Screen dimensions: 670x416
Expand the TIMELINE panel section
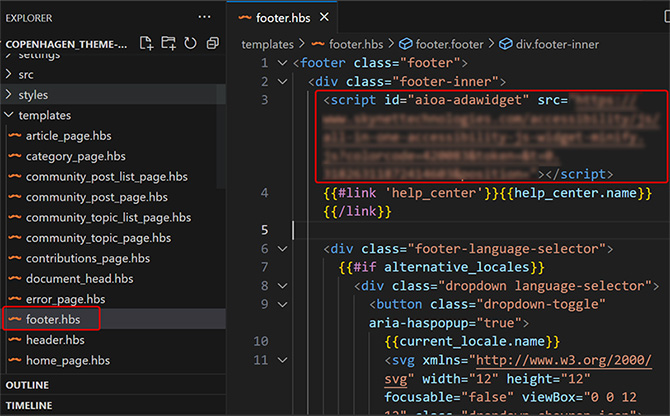pos(29,405)
